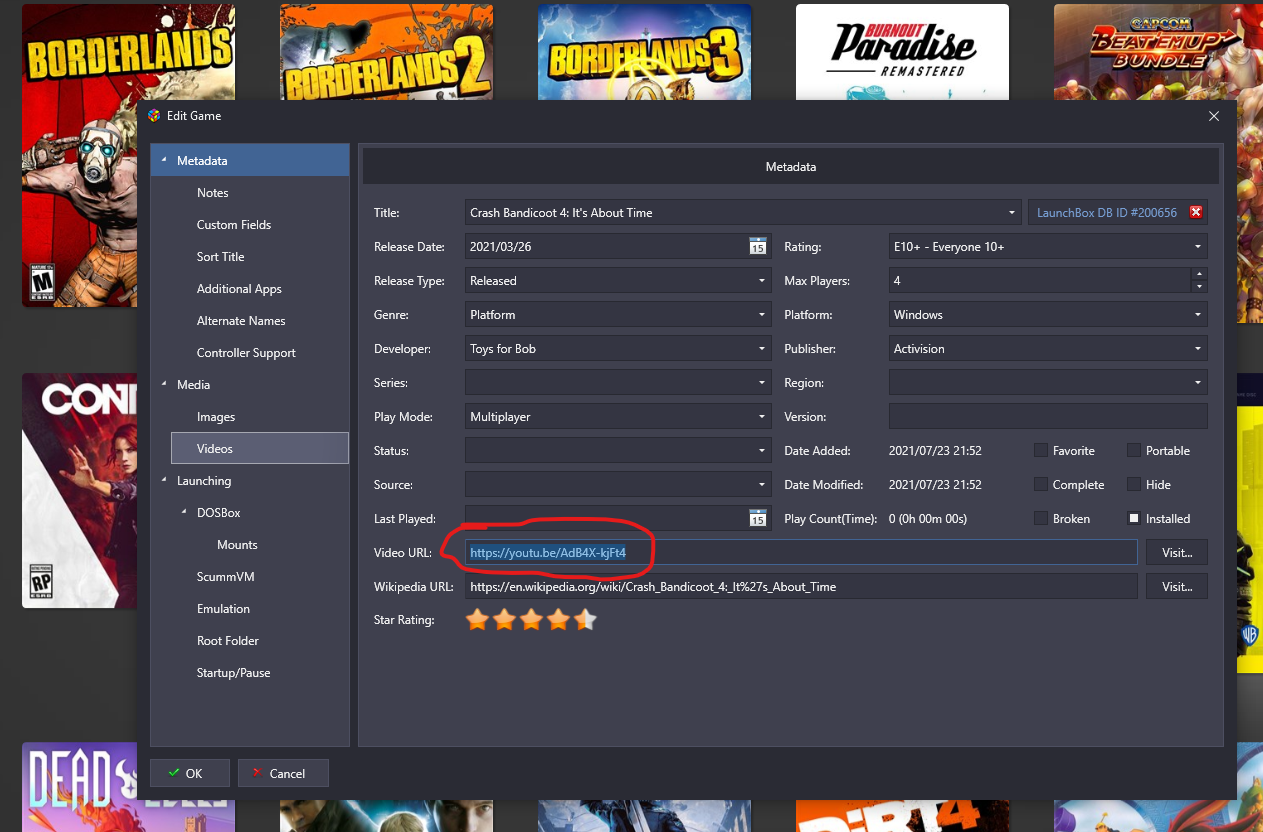Screen dimensions: 1263x832
Task: Open the Platform dropdown showing Windows
Action: (1198, 315)
